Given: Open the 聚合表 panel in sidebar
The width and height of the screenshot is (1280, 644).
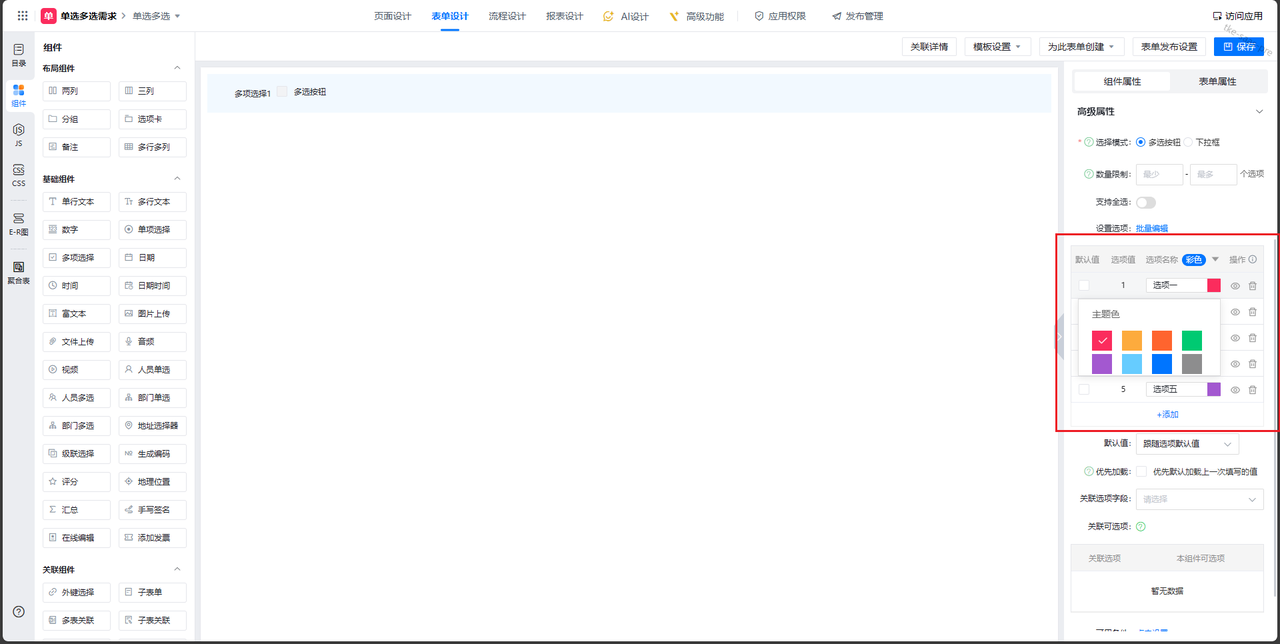Looking at the screenshot, I should pyautogui.click(x=18, y=271).
